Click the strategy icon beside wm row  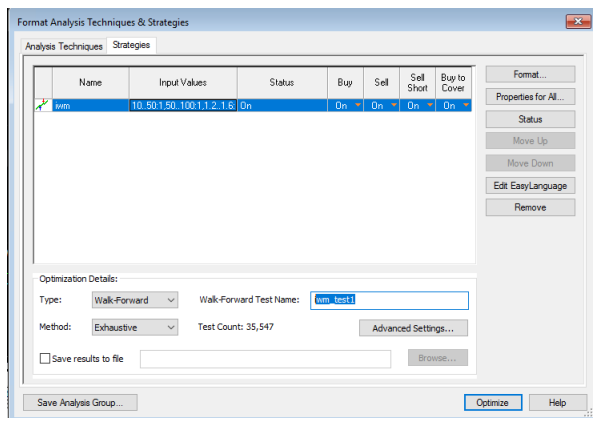tap(42, 105)
